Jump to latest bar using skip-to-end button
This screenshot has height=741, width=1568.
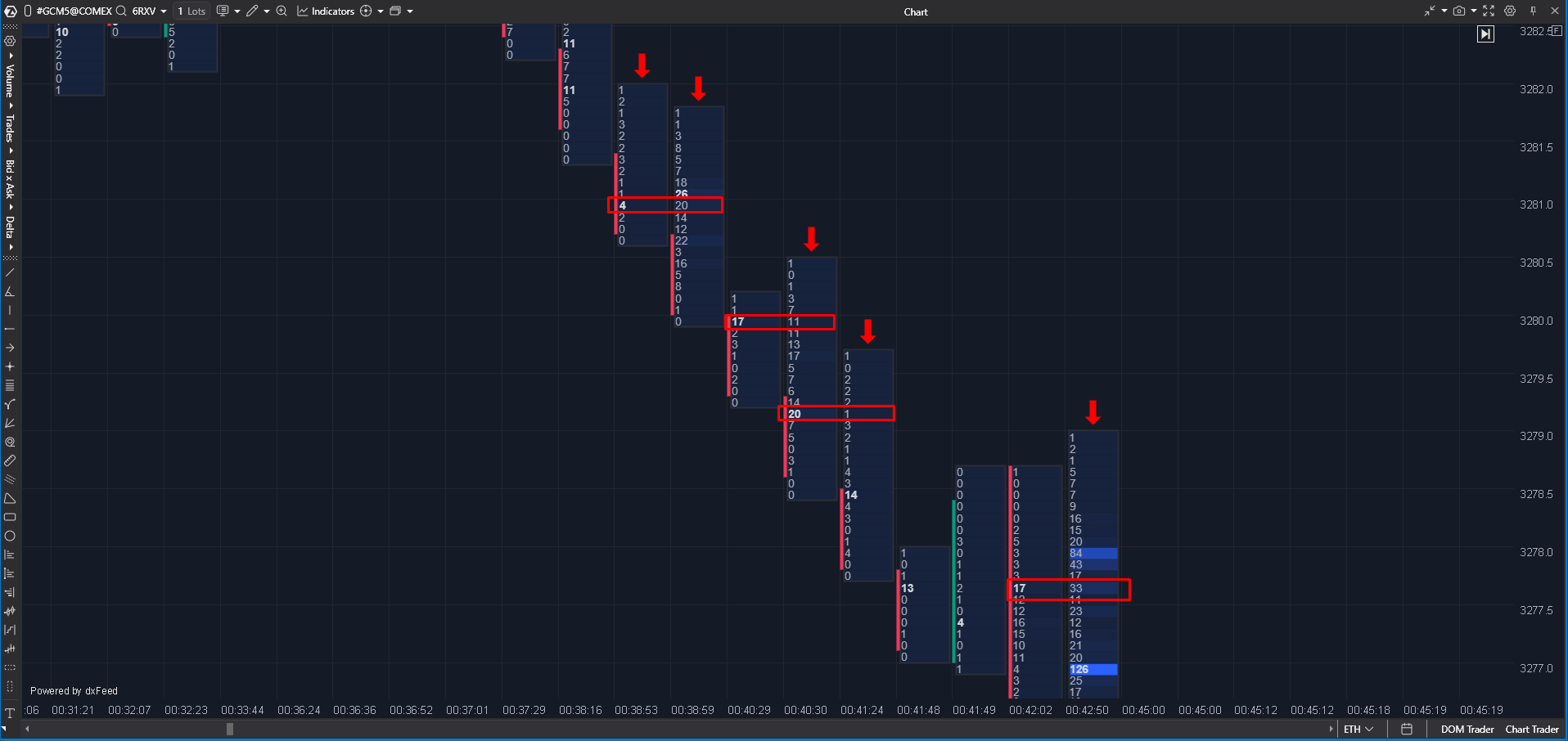click(1485, 34)
